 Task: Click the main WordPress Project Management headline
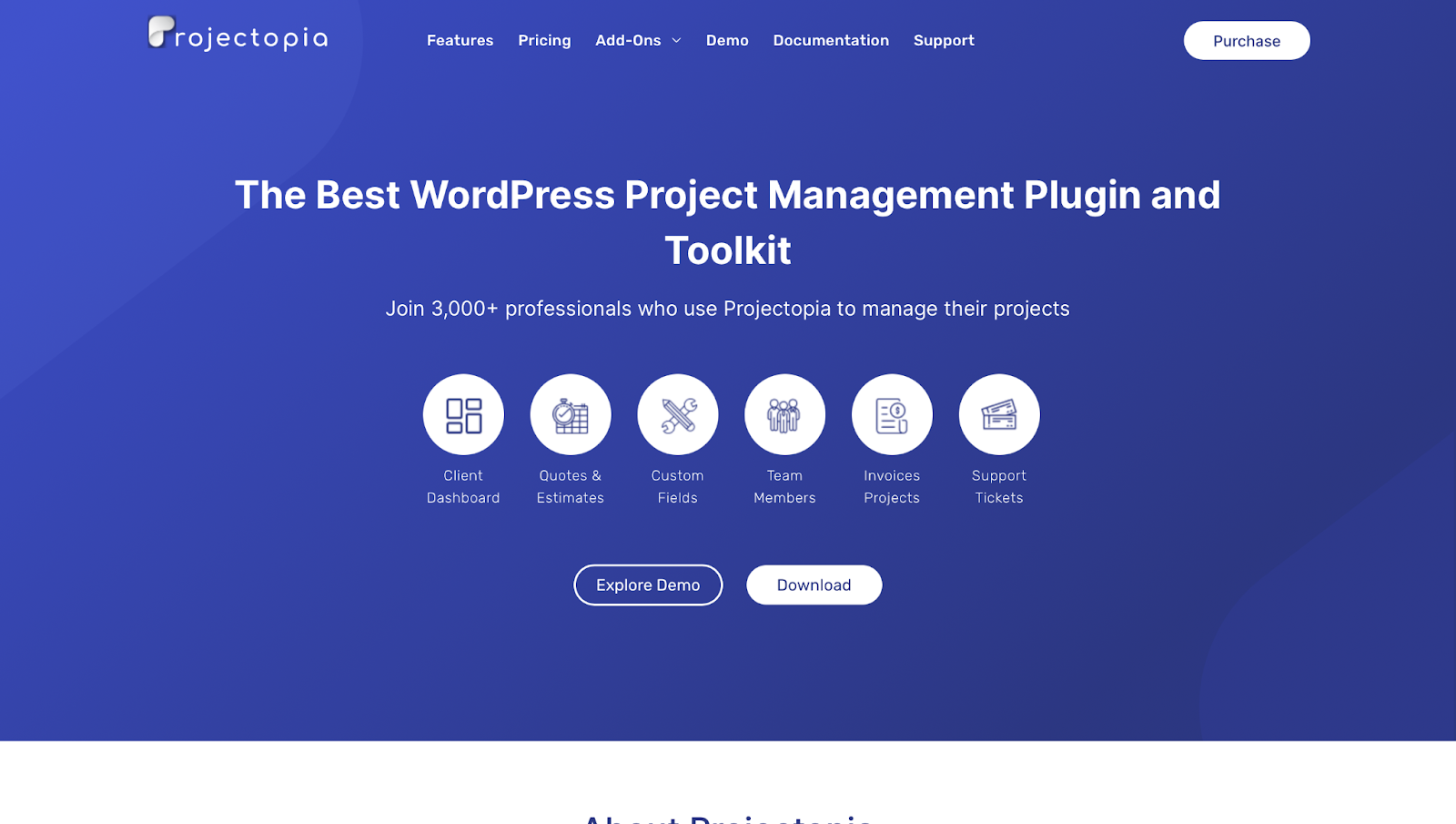pyautogui.click(x=728, y=222)
